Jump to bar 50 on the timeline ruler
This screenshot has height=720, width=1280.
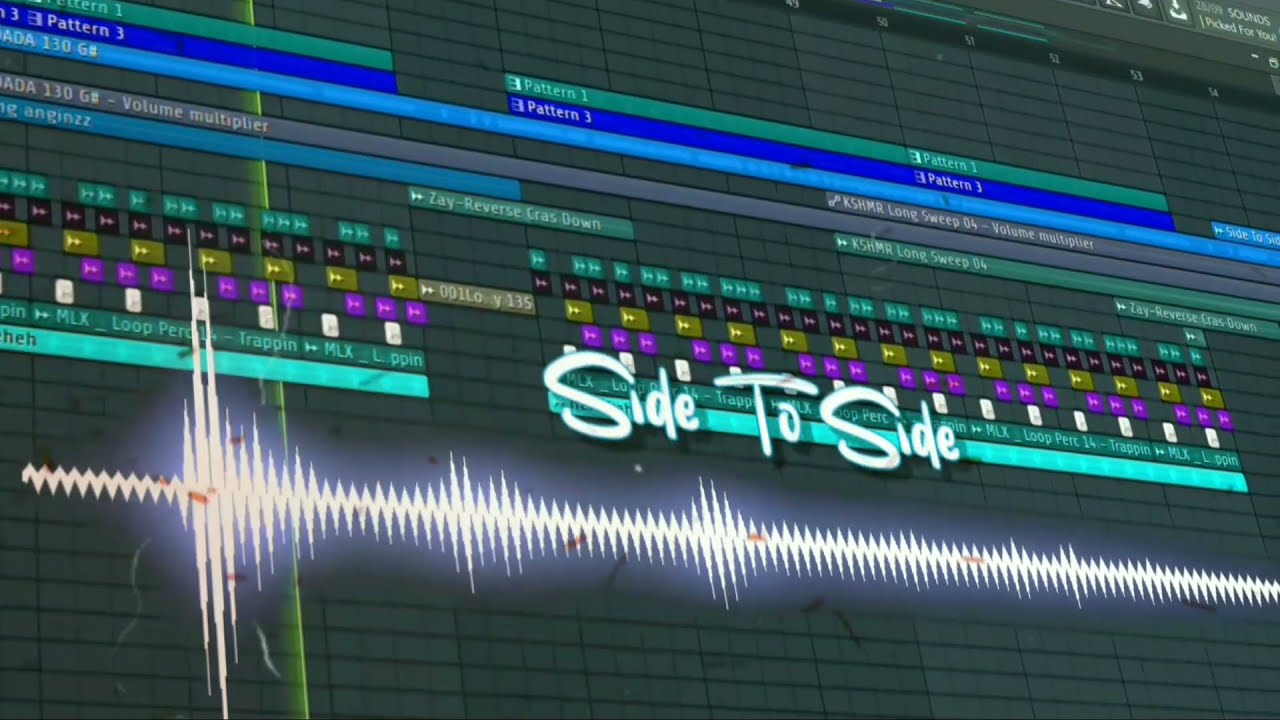coord(881,21)
